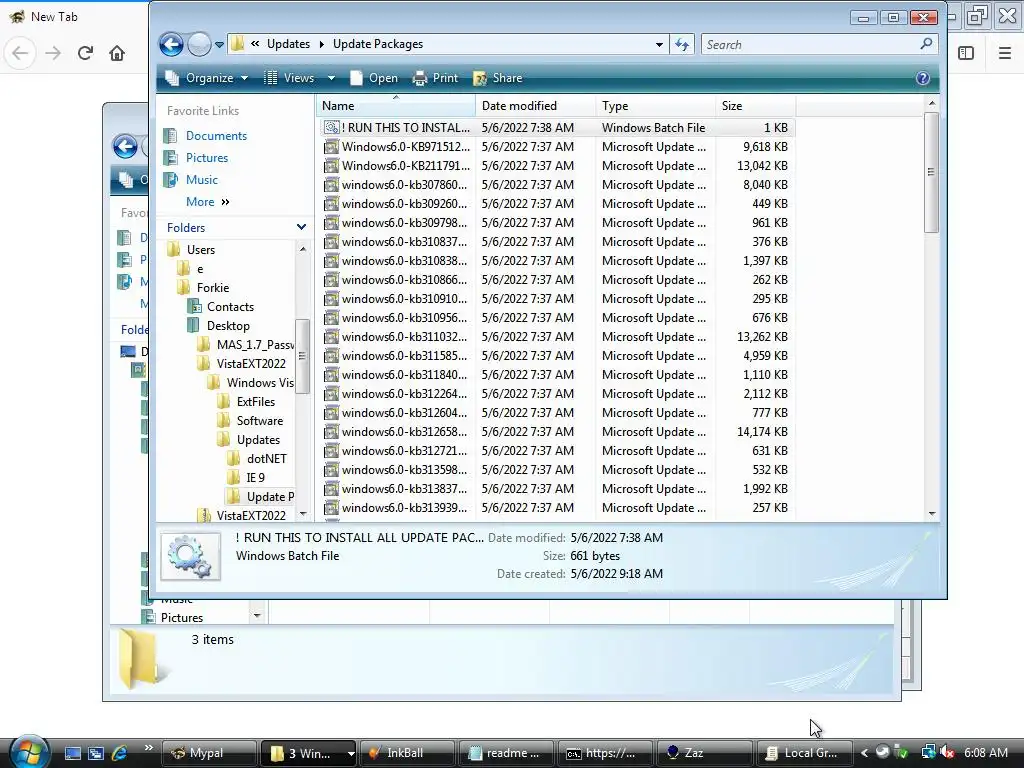The image size is (1024, 768).
Task: Click the Views toolbar button
Action: (289, 78)
